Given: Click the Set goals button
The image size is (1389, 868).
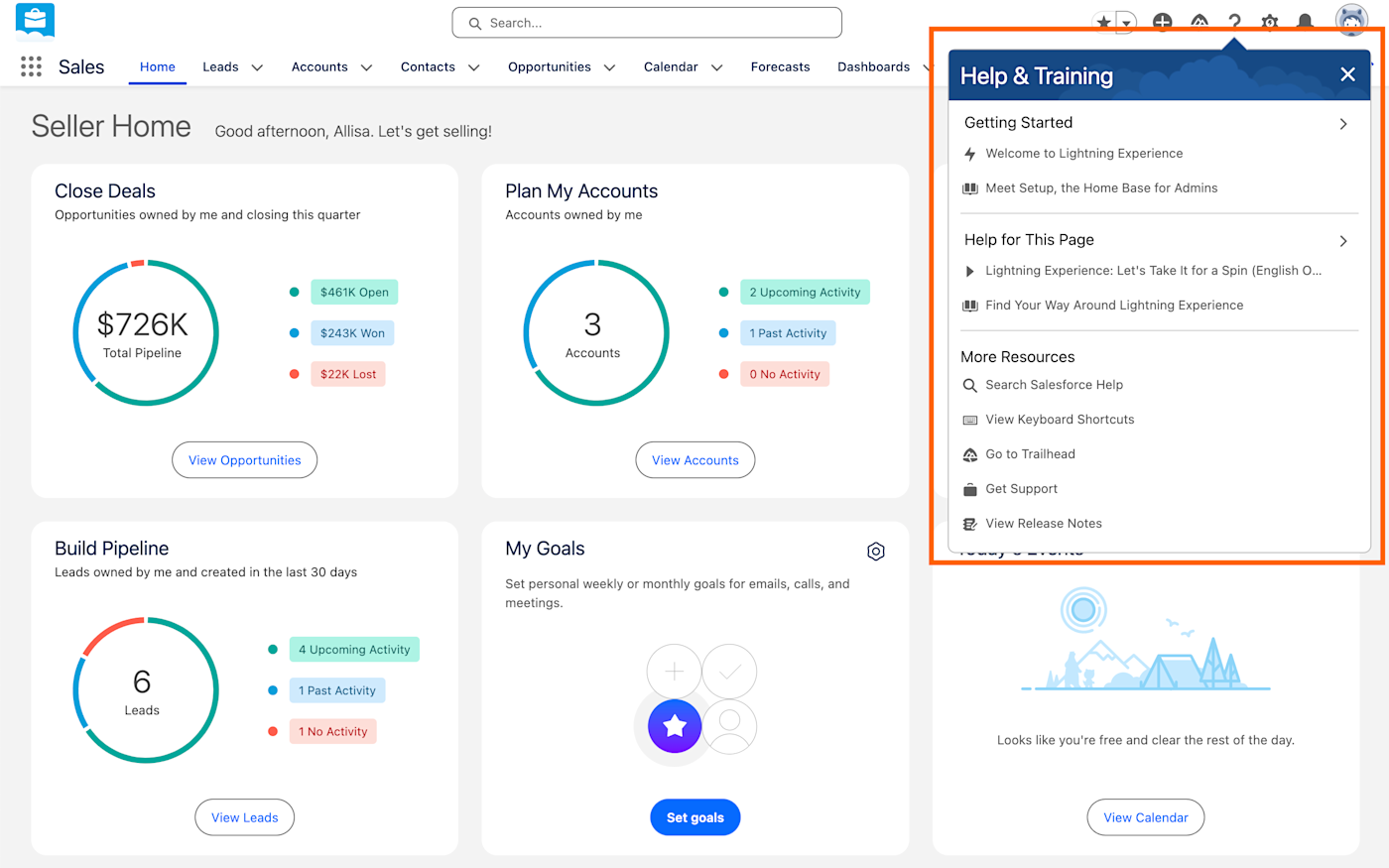Looking at the screenshot, I should coord(695,817).
